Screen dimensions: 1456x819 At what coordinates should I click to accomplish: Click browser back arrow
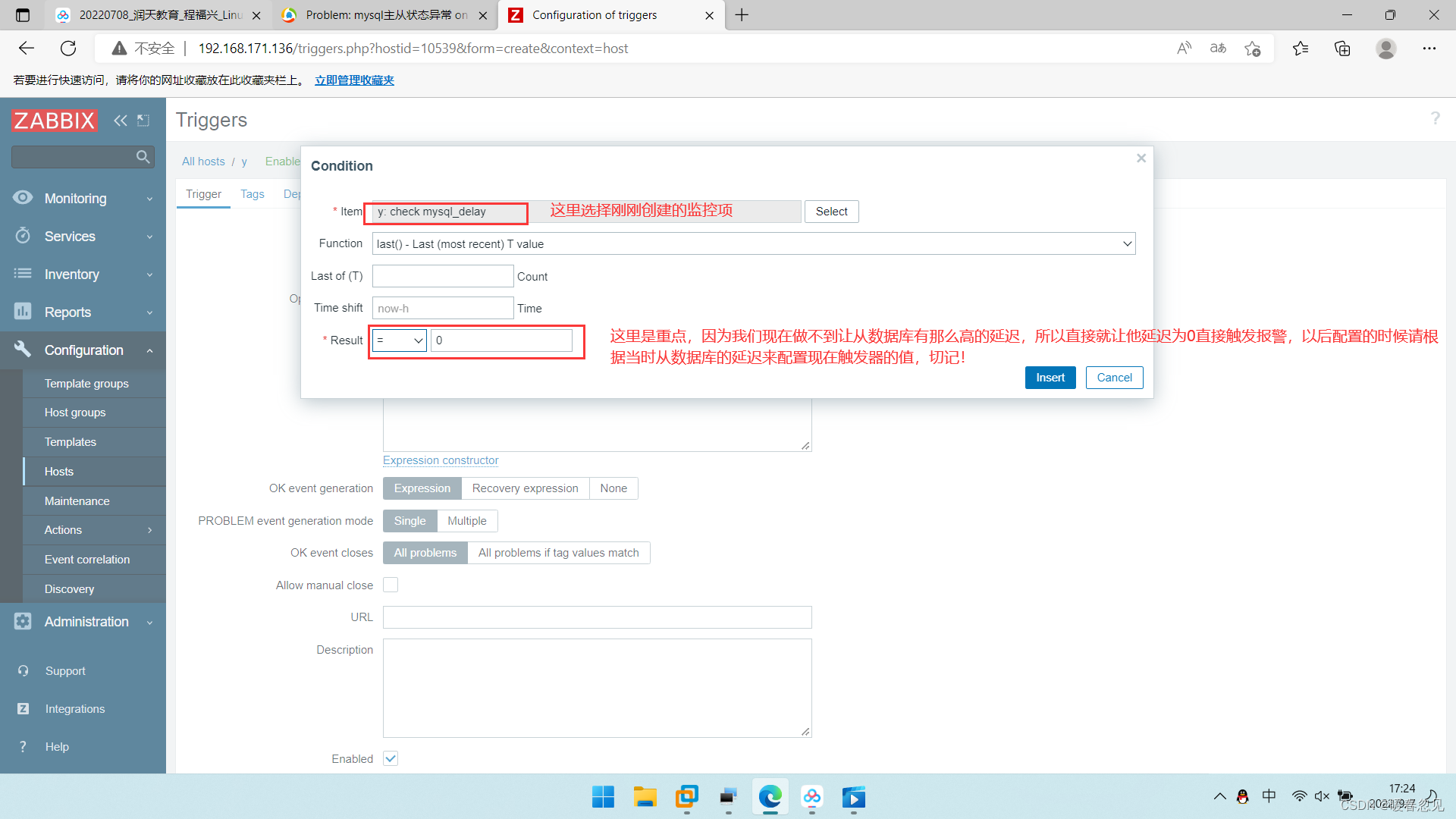(x=27, y=49)
